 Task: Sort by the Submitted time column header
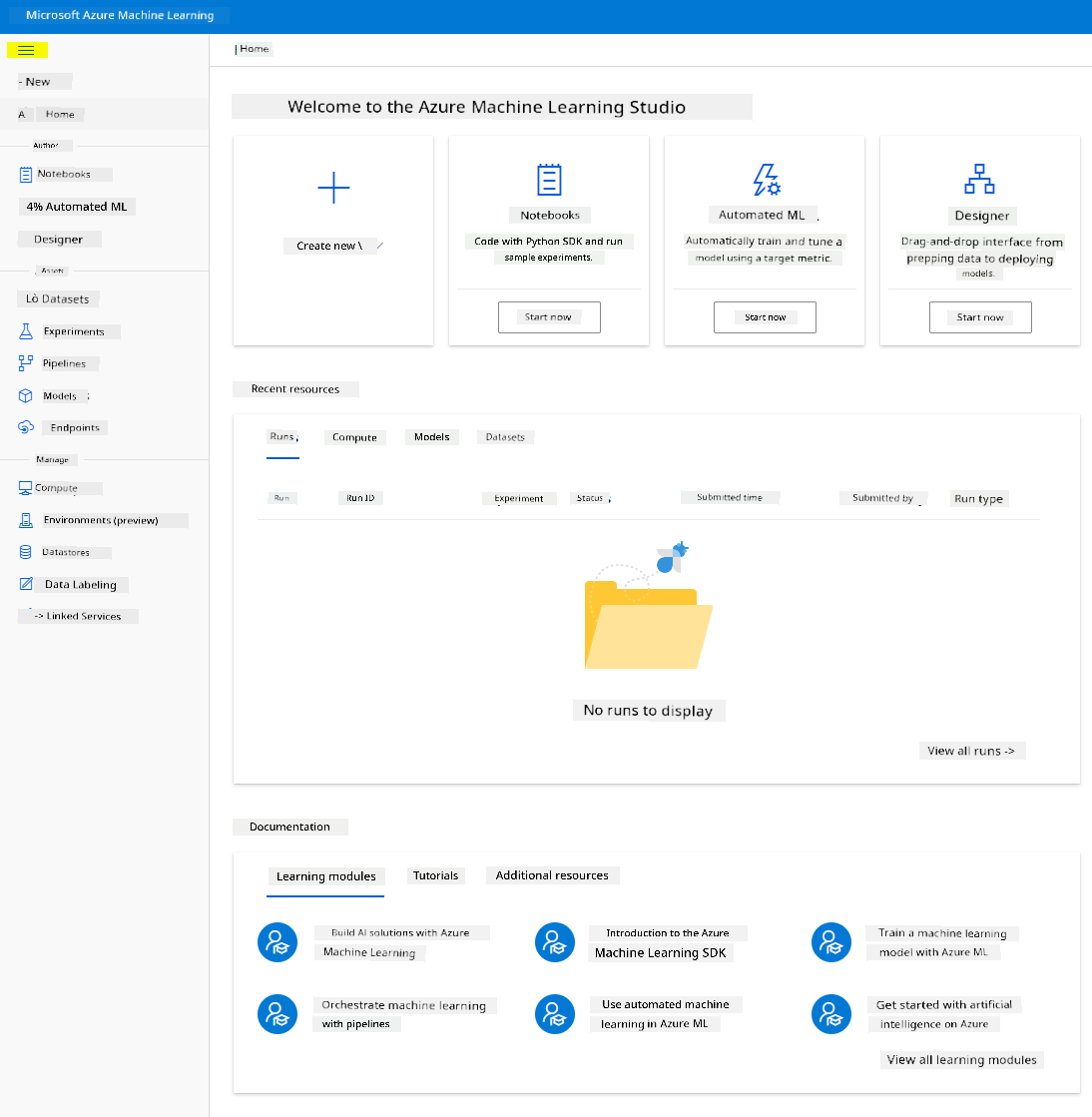(730, 497)
